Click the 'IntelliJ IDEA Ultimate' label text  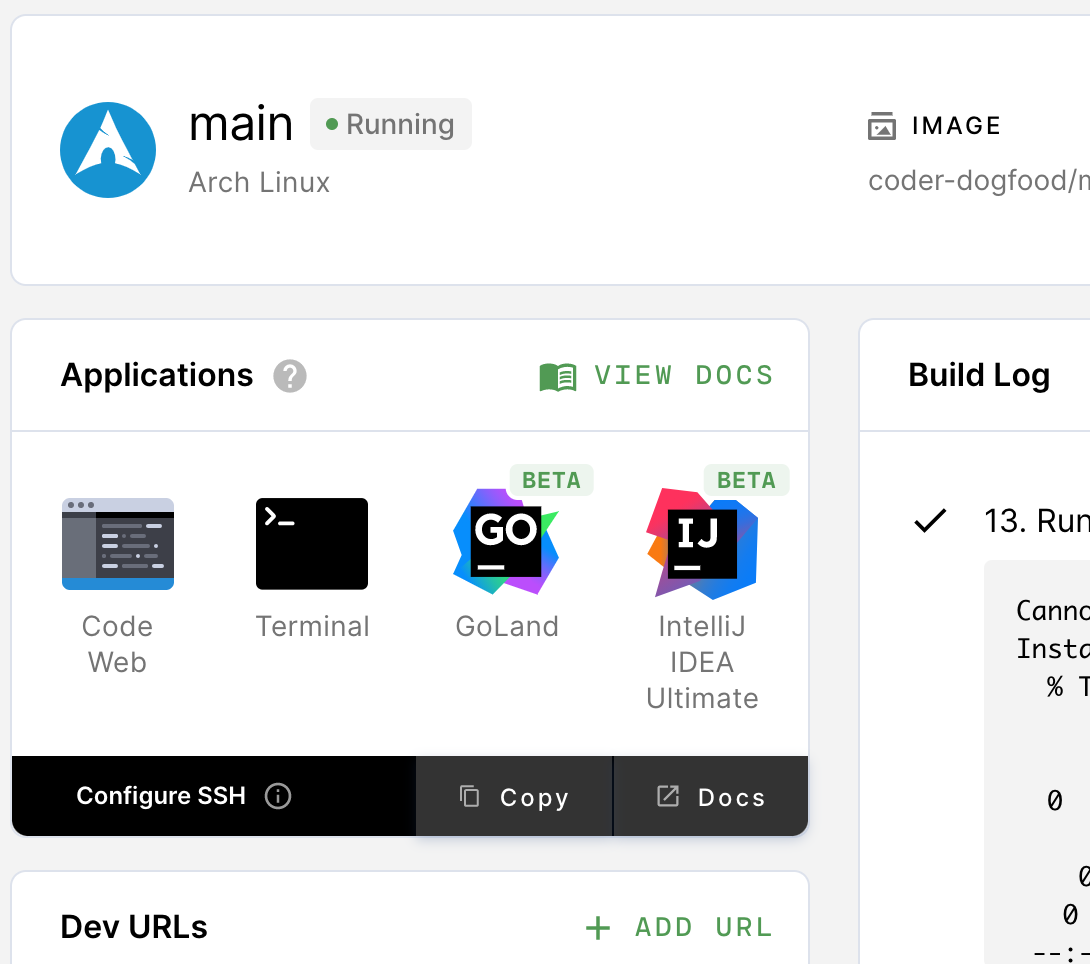click(x=702, y=662)
